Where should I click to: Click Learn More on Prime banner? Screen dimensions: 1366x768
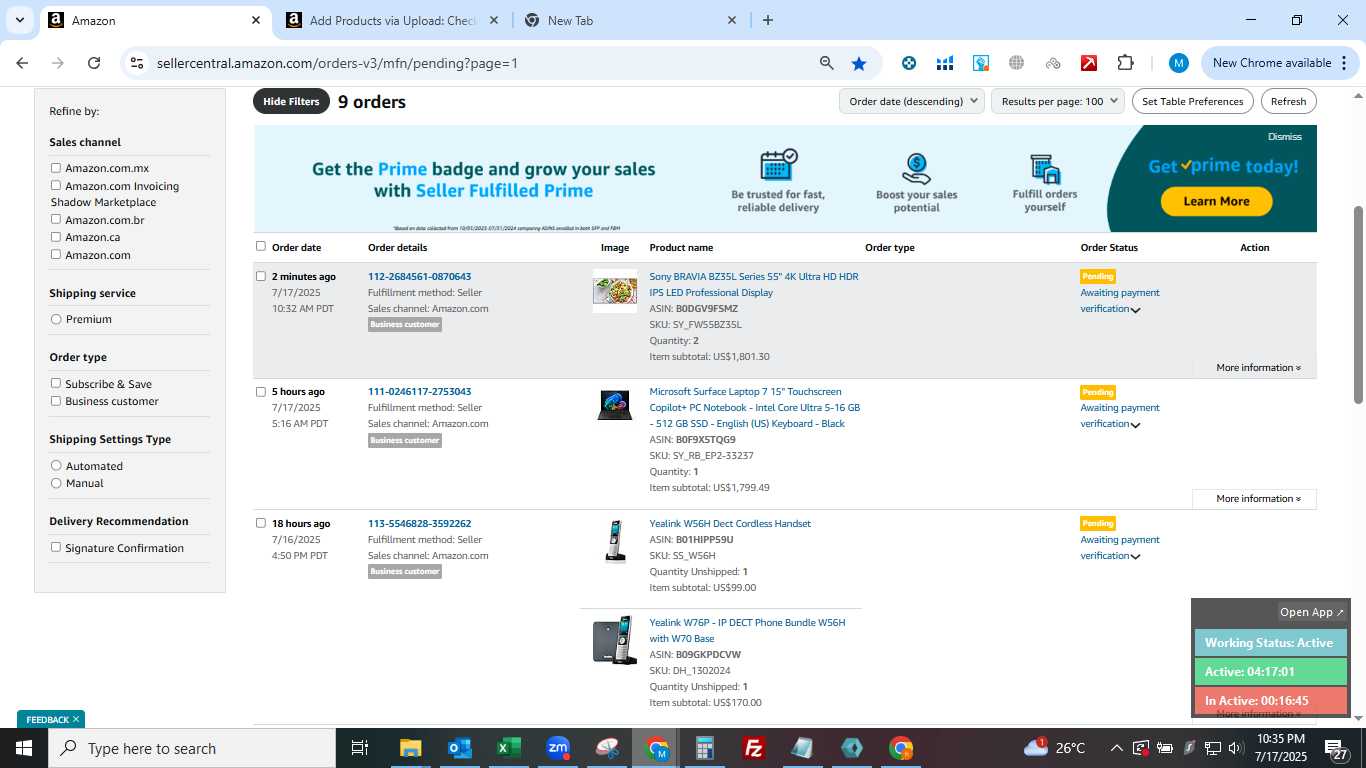tap(1216, 201)
